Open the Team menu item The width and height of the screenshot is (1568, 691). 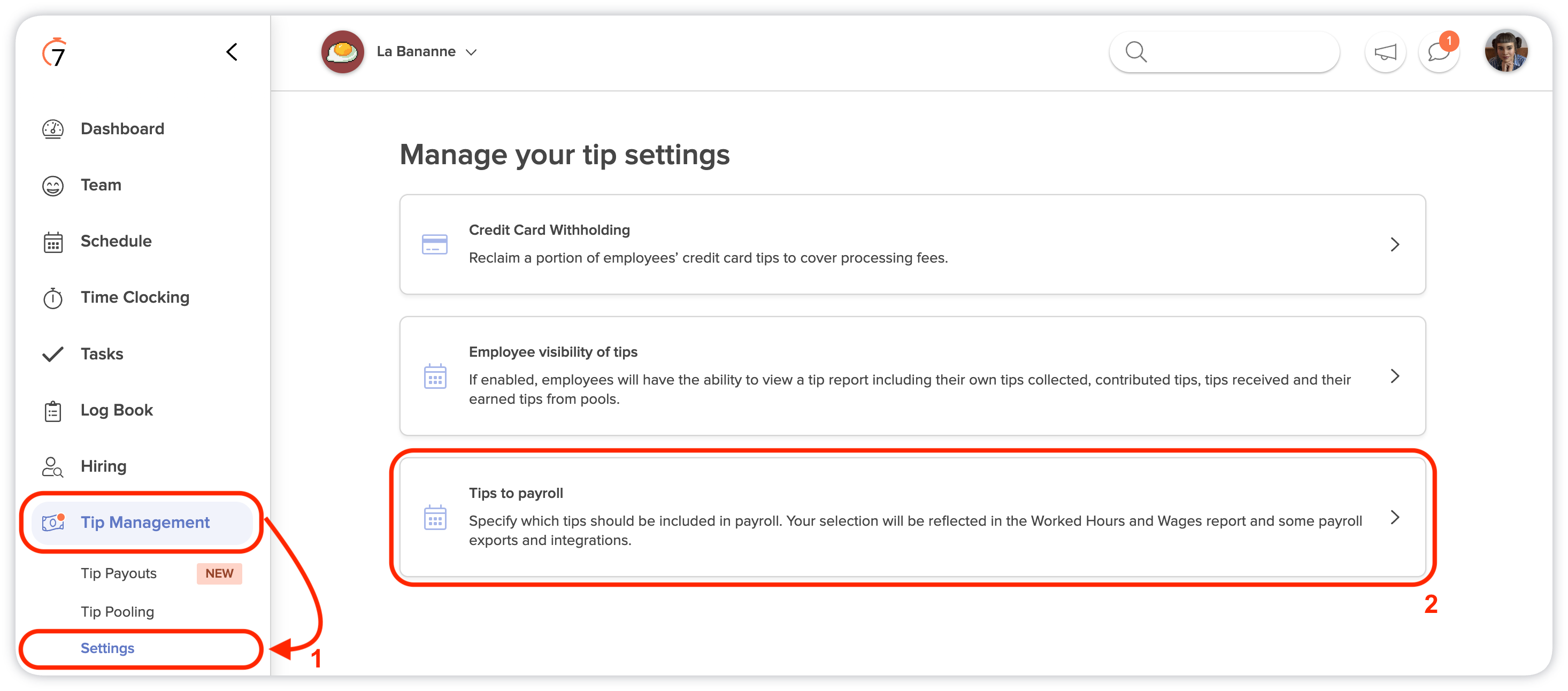(101, 185)
